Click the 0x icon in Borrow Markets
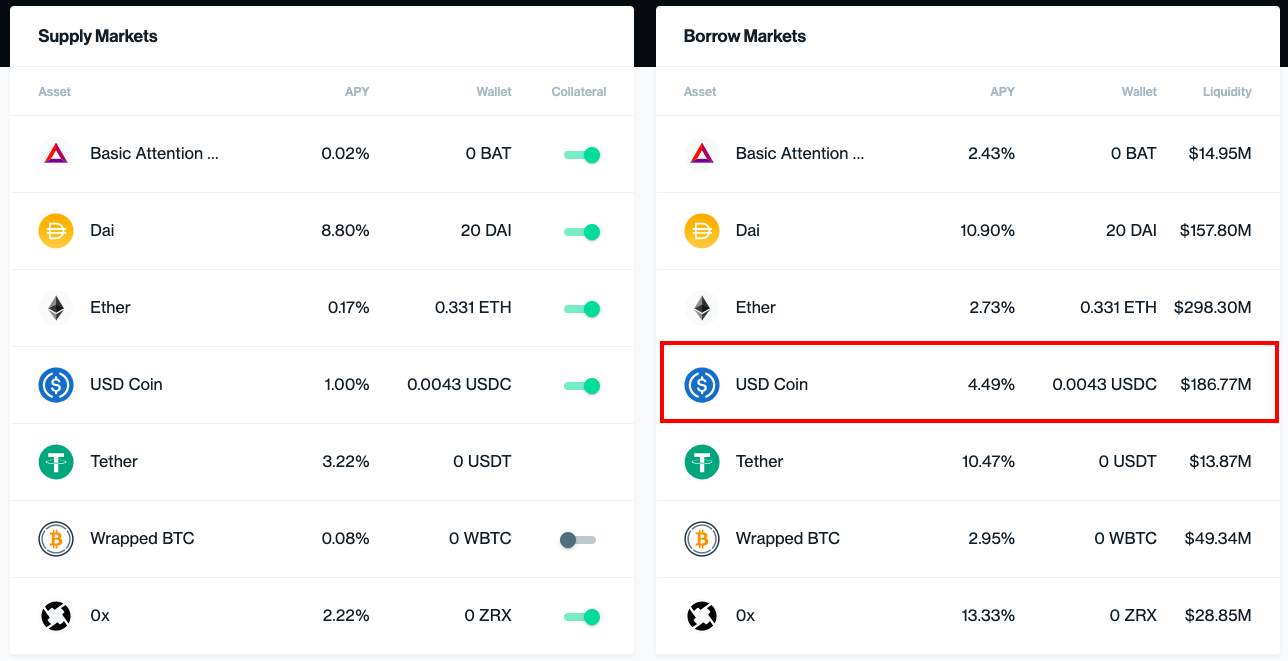This screenshot has height=661, width=1288. coord(702,616)
